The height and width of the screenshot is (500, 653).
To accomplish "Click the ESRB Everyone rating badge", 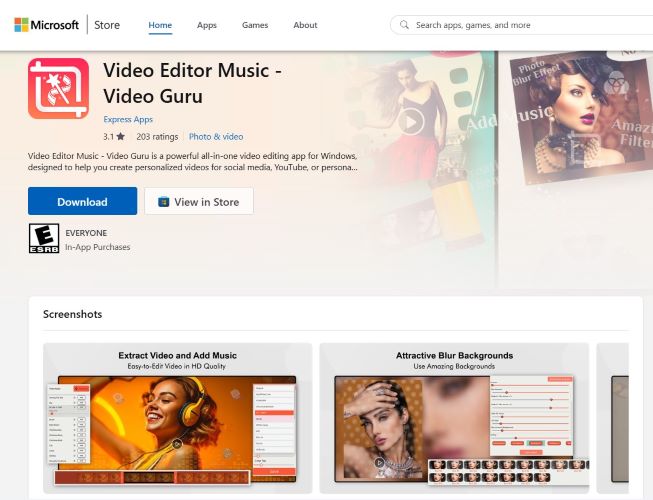I will (x=44, y=238).
